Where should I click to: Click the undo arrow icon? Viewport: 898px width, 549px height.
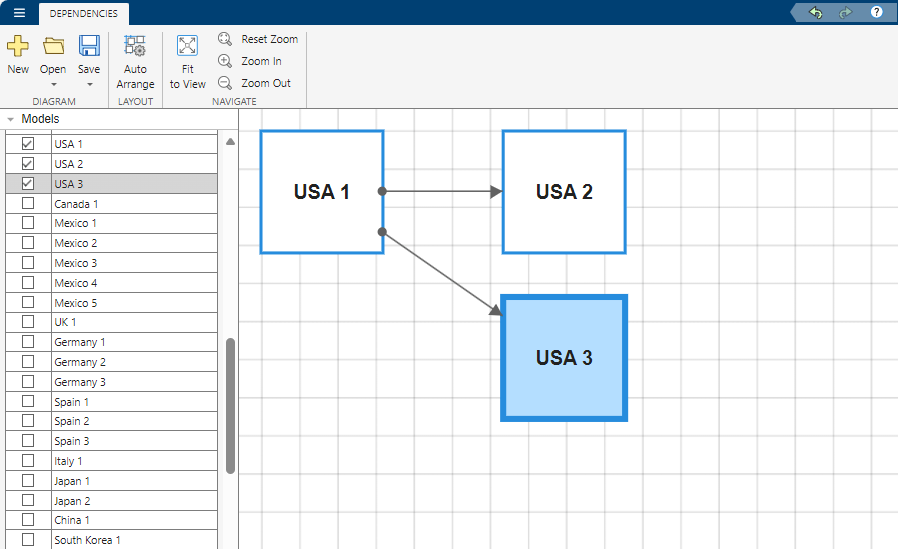[816, 13]
